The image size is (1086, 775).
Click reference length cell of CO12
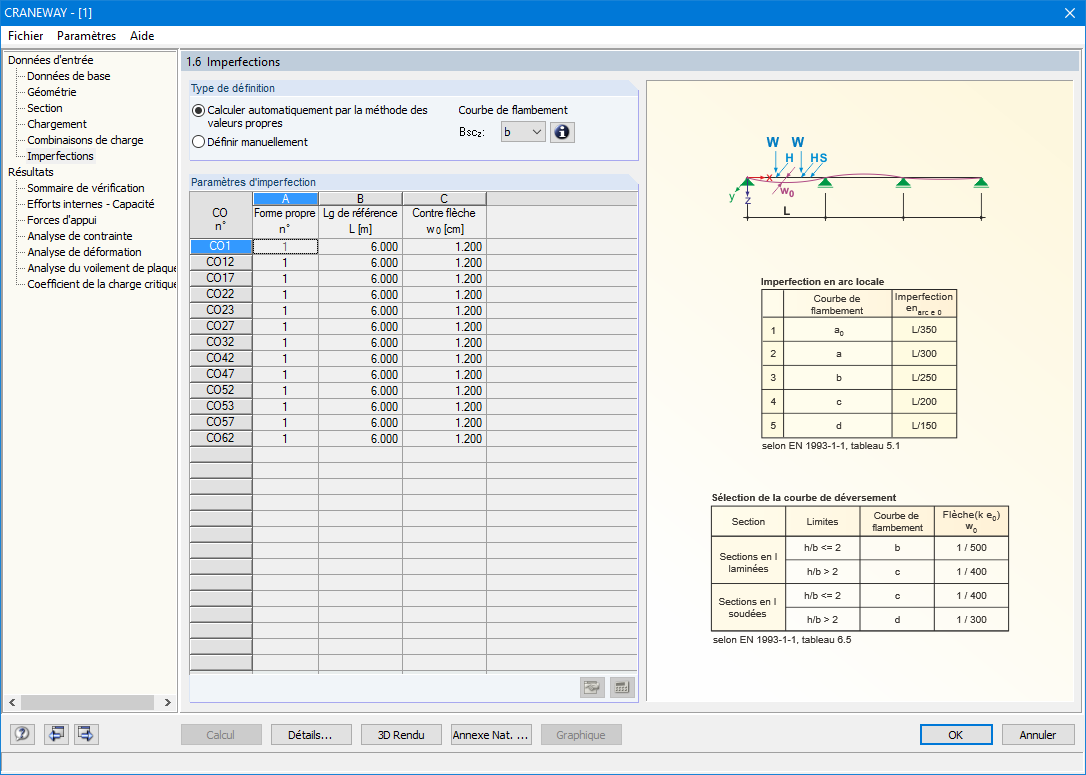(x=360, y=262)
